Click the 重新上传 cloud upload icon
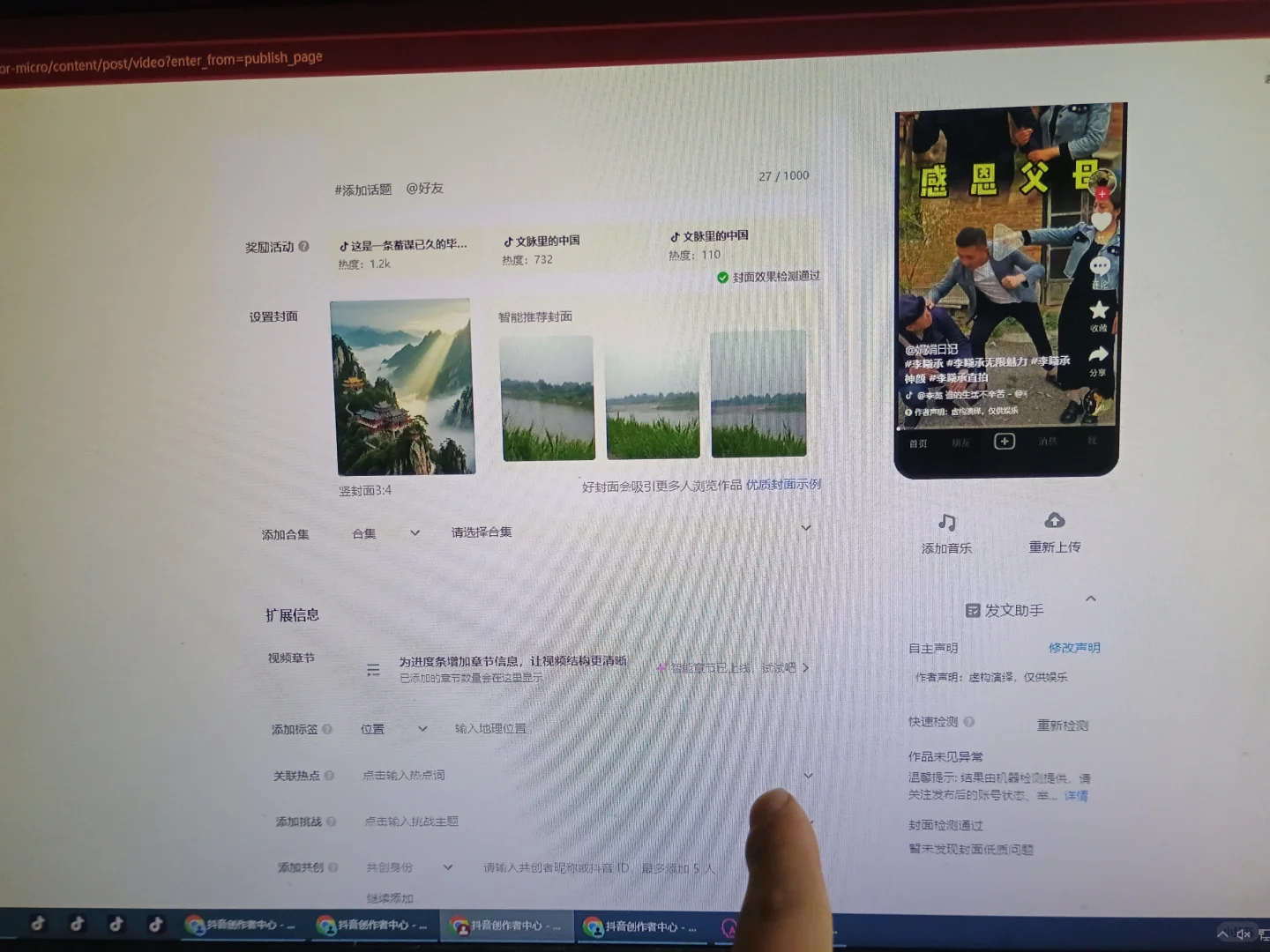Image resolution: width=1270 pixels, height=952 pixels. pyautogui.click(x=1055, y=521)
